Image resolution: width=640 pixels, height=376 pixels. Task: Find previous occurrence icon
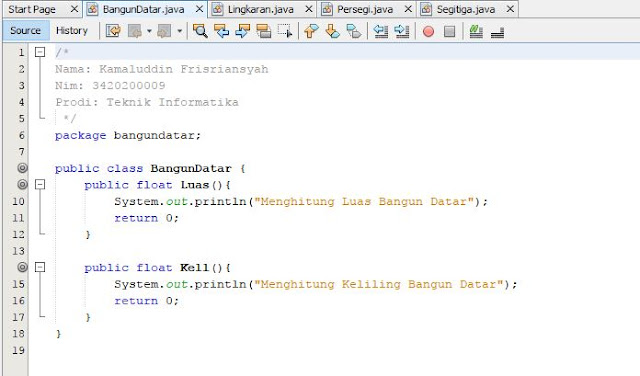[x=221, y=31]
